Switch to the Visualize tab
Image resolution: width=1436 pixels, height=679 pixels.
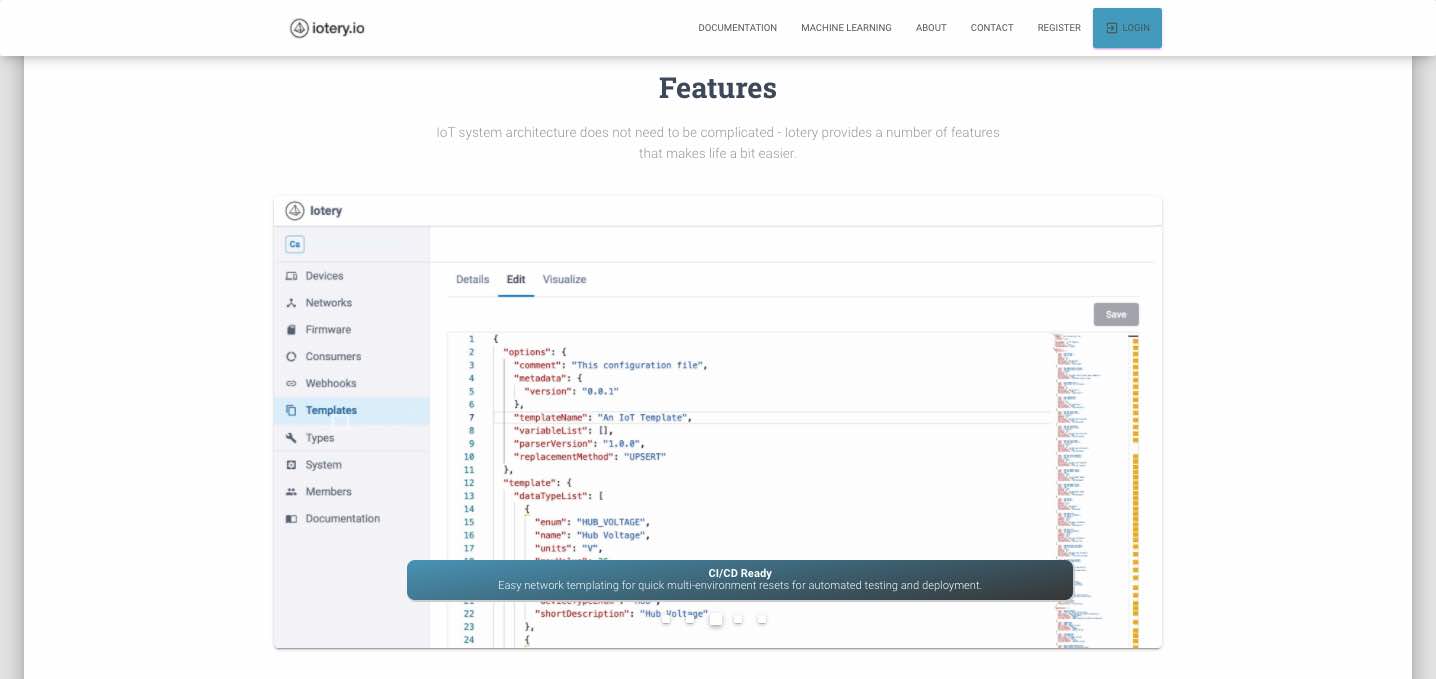coord(564,280)
